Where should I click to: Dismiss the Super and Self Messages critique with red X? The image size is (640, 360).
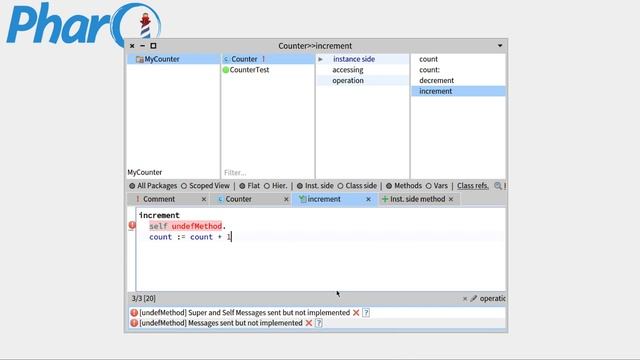pyautogui.click(x=356, y=313)
